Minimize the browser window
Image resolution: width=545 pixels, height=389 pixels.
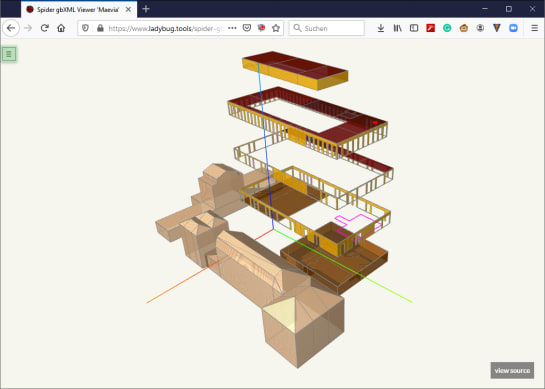point(485,9)
